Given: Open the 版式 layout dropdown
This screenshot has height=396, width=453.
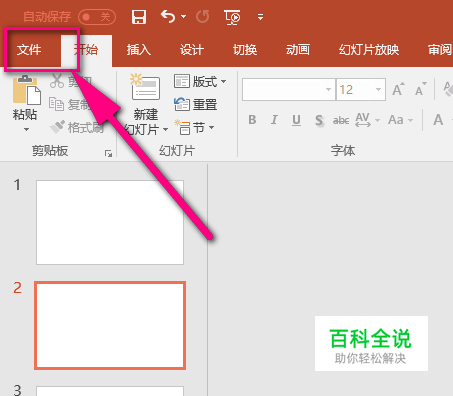Looking at the screenshot, I should (200, 81).
